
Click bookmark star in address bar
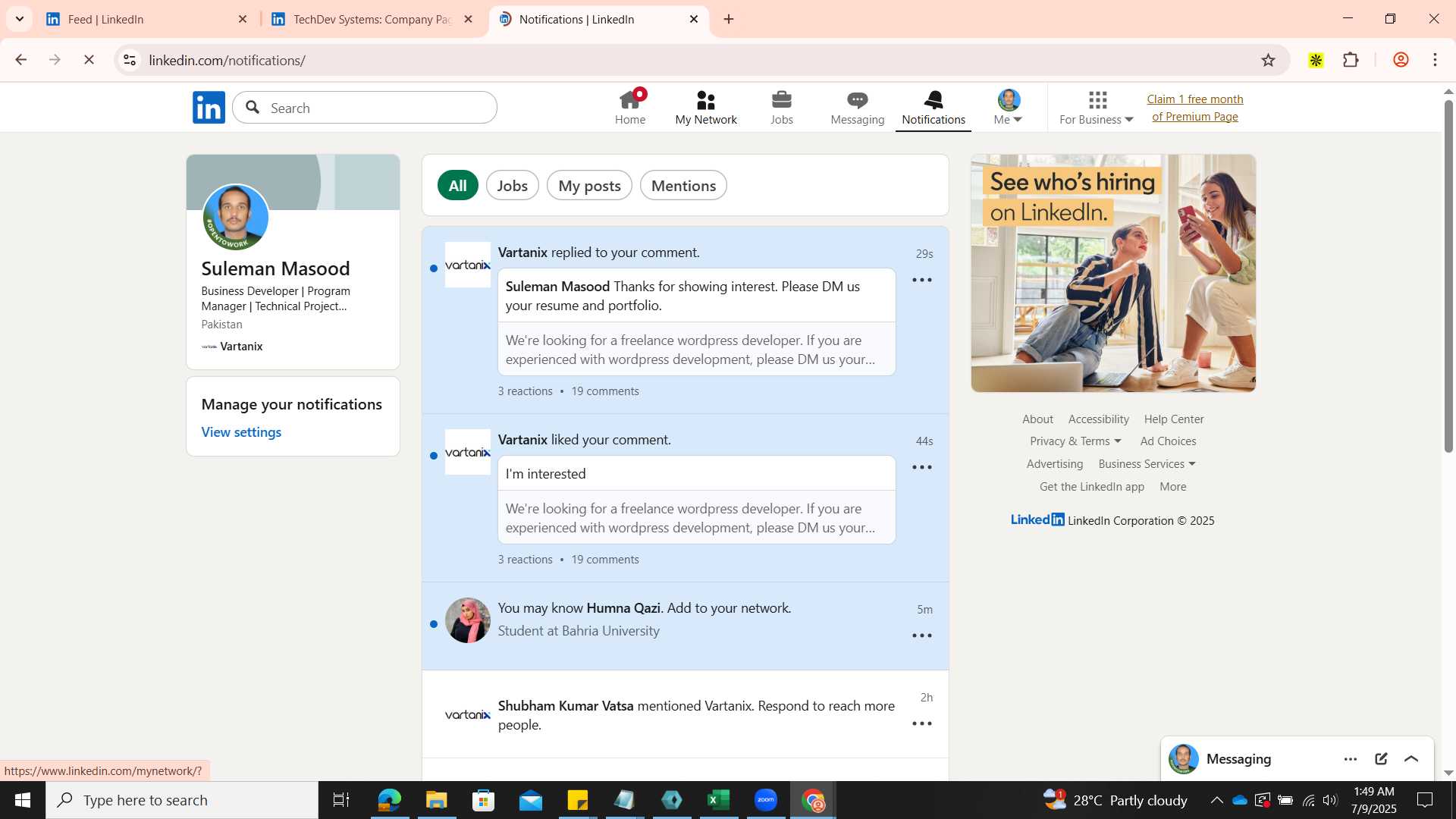[1268, 60]
